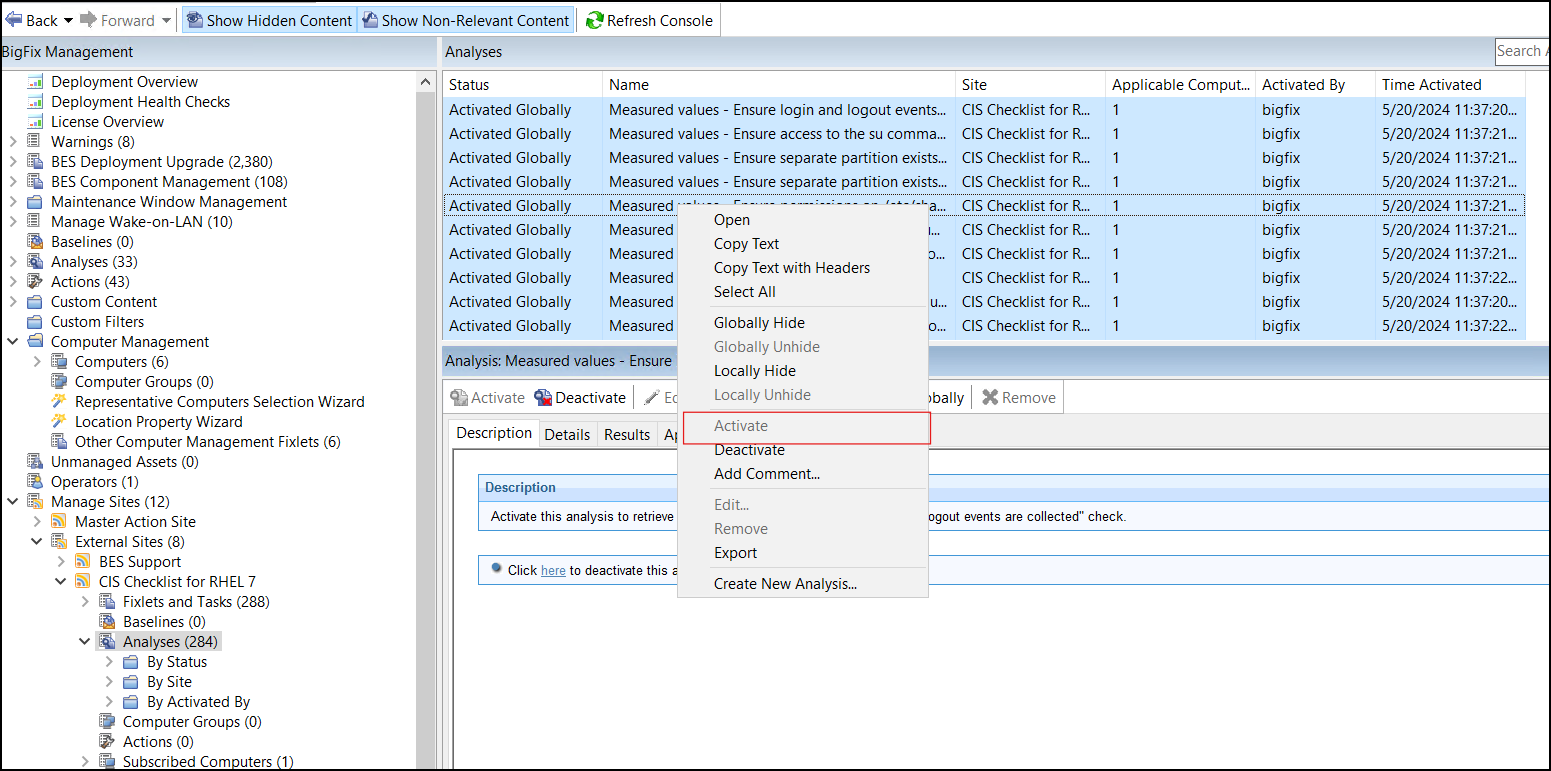Image resolution: width=1551 pixels, height=771 pixels.
Task: Click the Refresh Console button label
Action: tap(660, 20)
